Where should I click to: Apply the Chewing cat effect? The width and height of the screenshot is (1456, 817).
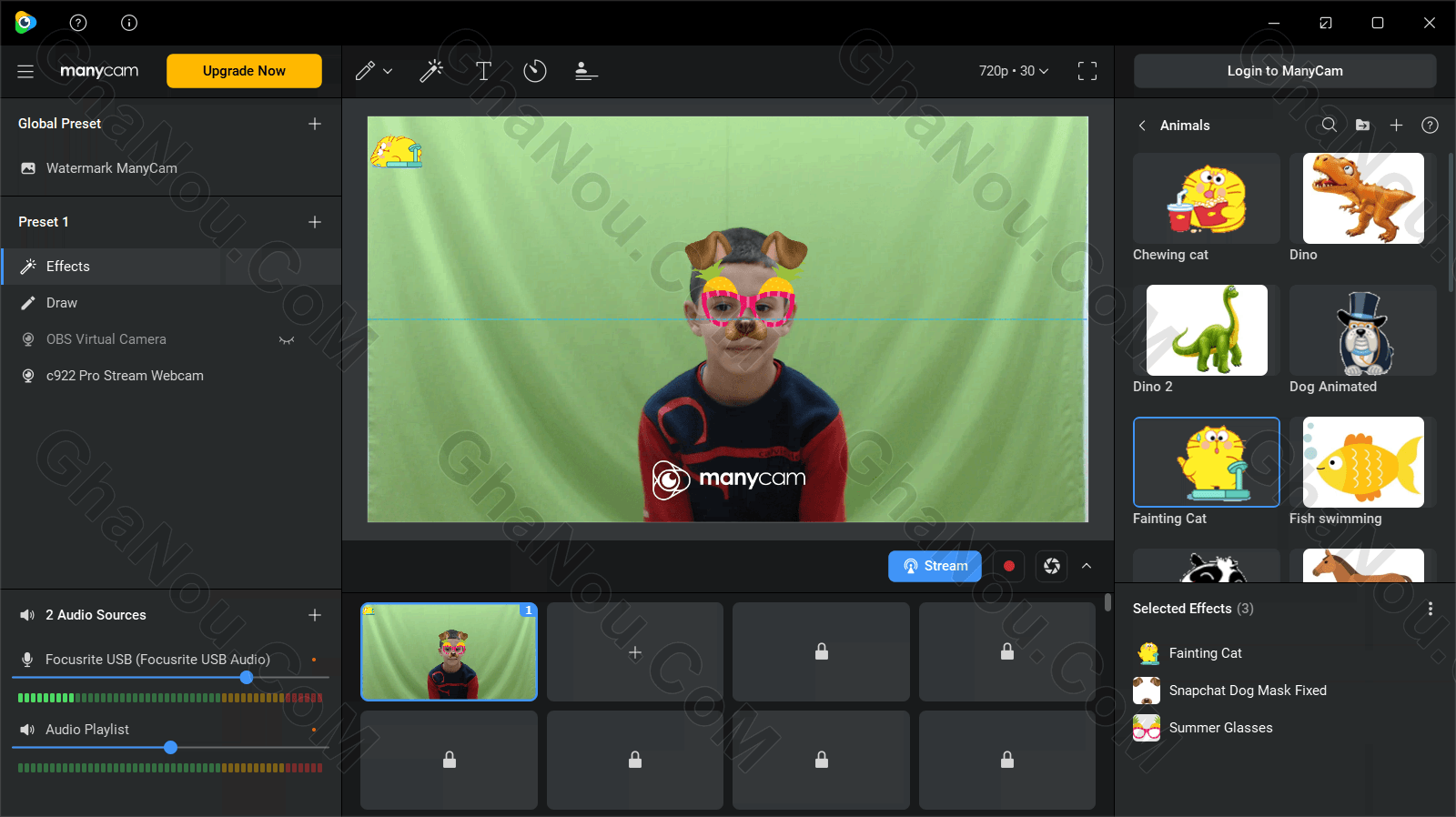[1207, 198]
